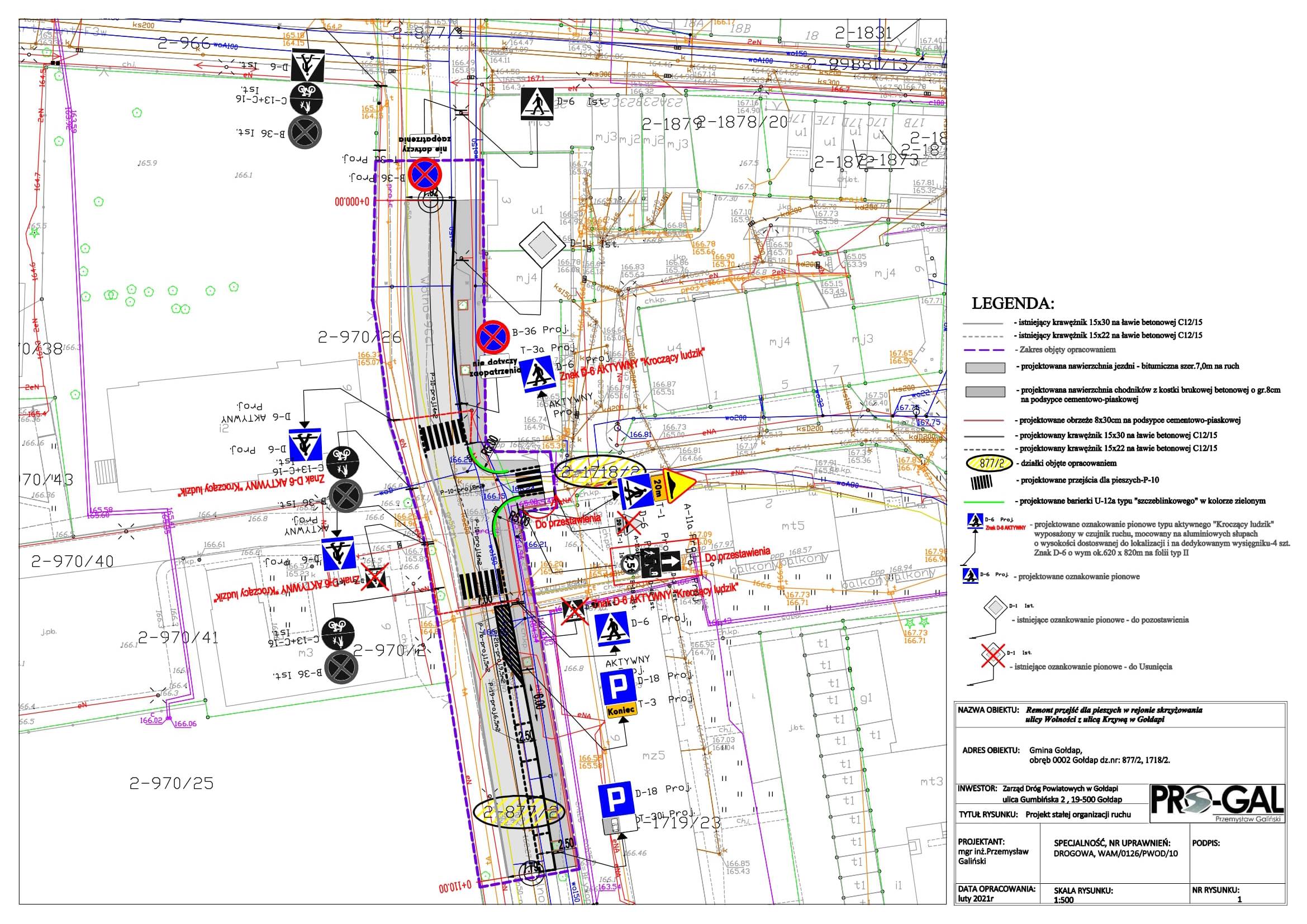
Task: Click the legend D-6 AKTYWNY sign symbol
Action: 974,521
